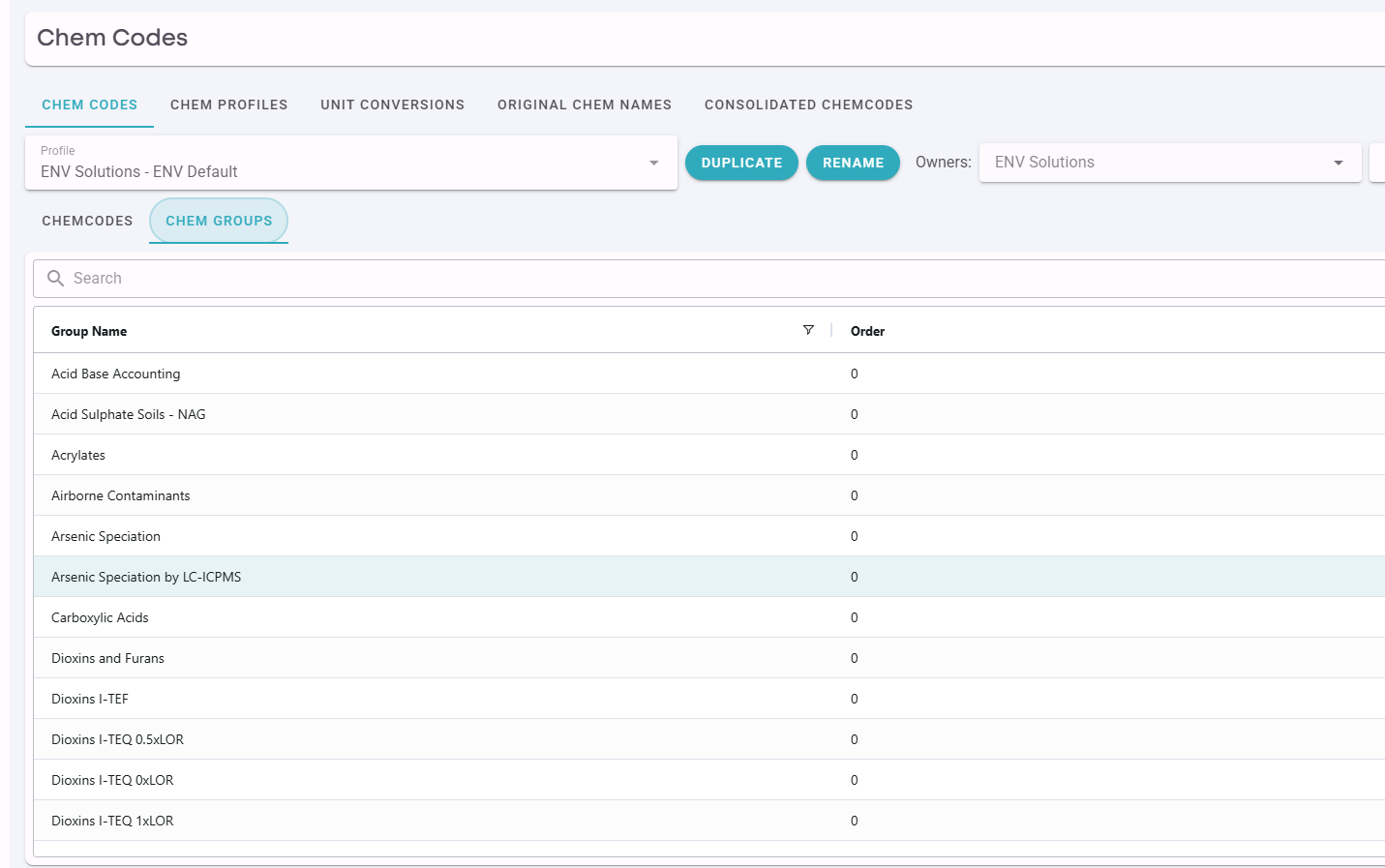Screen dimensions: 1385x868
Task: Switch to the Chemcodes sub-tab
Action: (87, 221)
